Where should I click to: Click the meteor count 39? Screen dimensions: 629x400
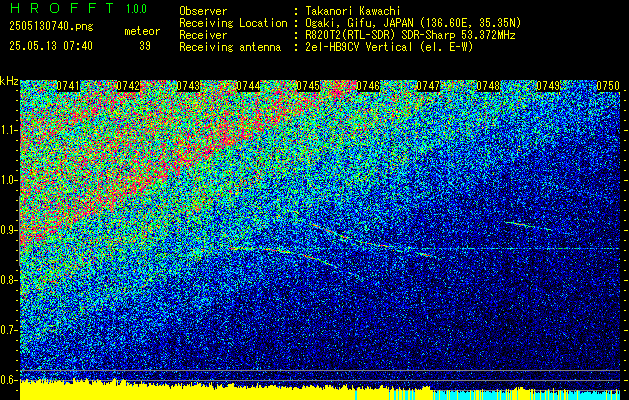coord(145,46)
